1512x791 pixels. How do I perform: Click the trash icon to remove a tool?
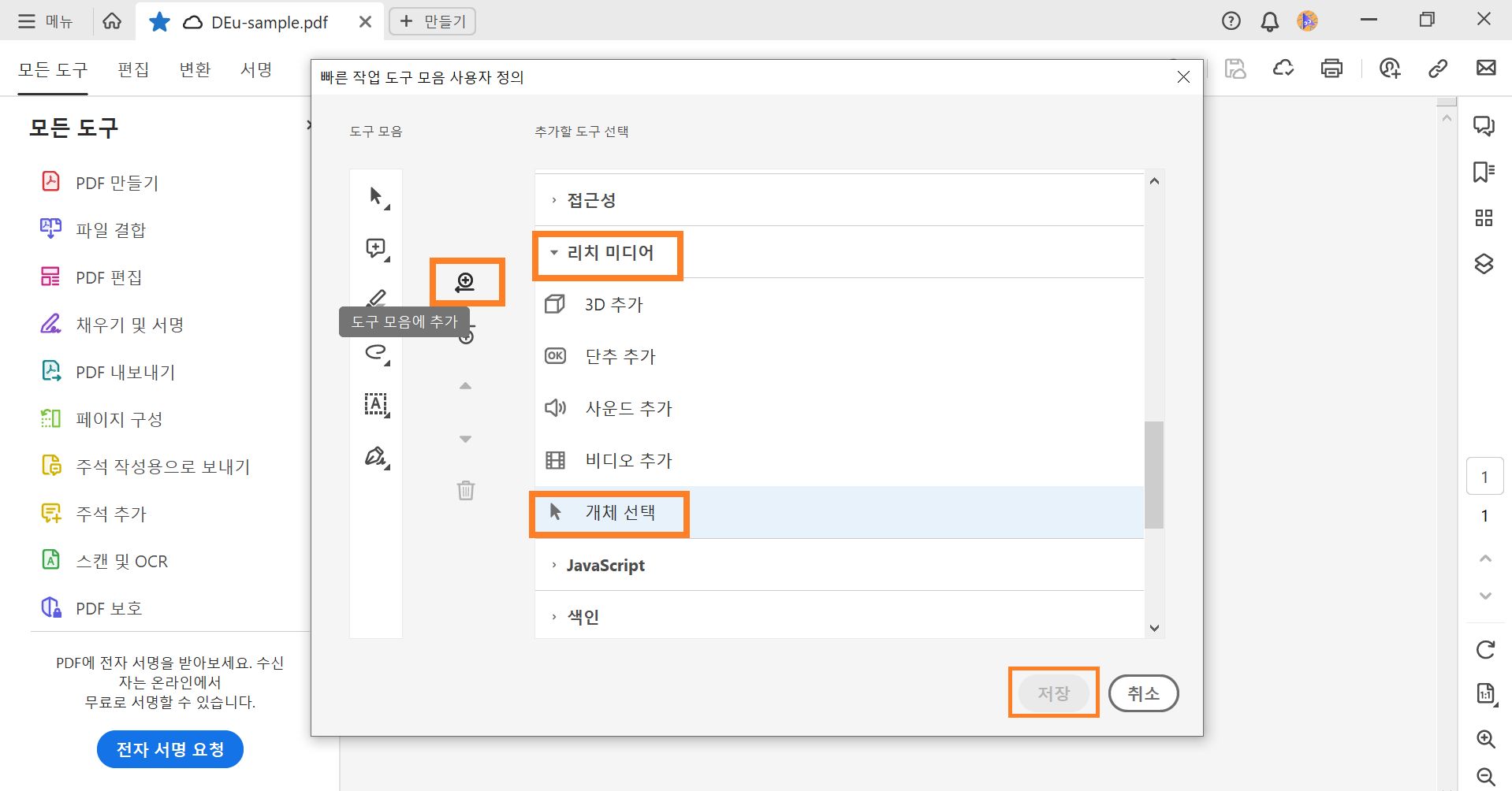click(466, 490)
